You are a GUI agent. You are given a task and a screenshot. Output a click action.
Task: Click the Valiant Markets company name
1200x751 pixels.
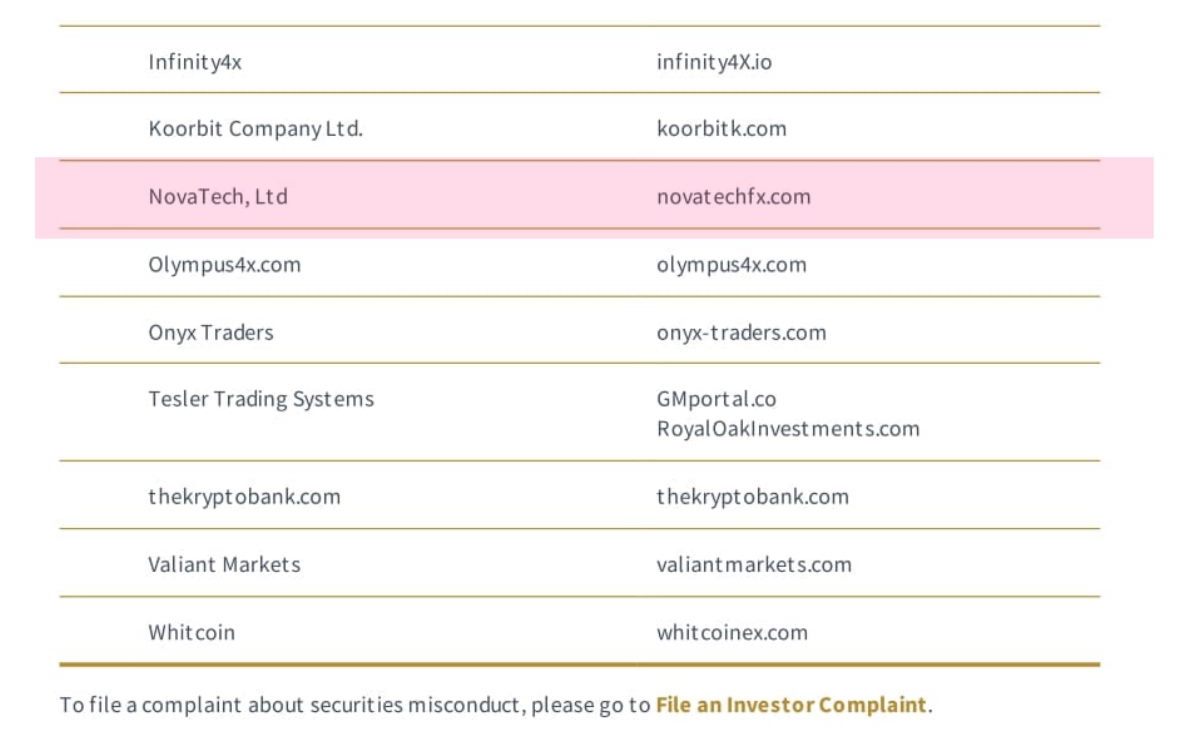pyautogui.click(x=224, y=564)
